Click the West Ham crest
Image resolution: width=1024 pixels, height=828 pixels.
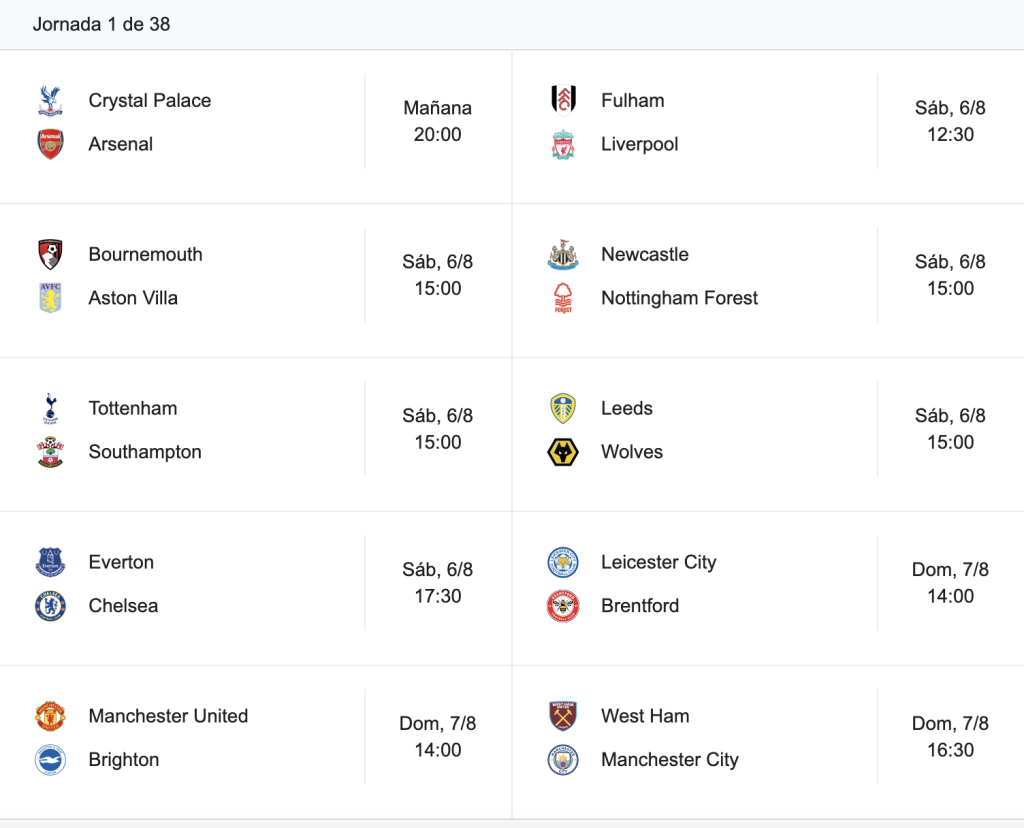point(563,716)
